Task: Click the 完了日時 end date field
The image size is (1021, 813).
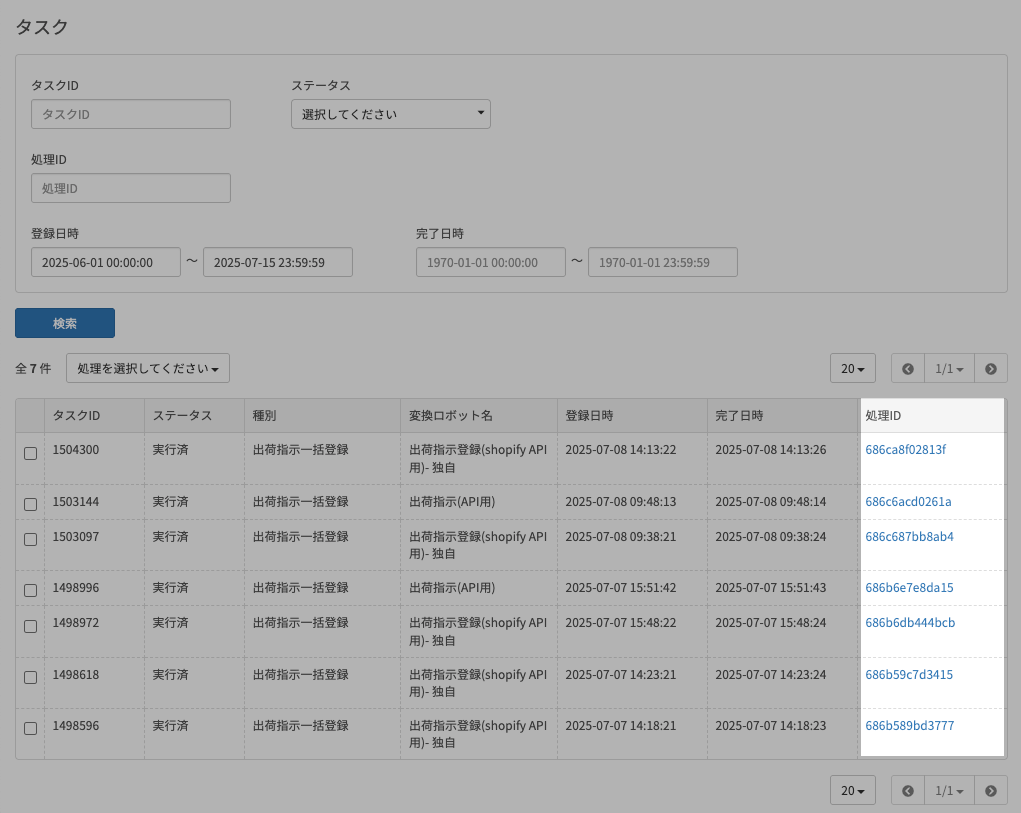Action: tap(662, 262)
